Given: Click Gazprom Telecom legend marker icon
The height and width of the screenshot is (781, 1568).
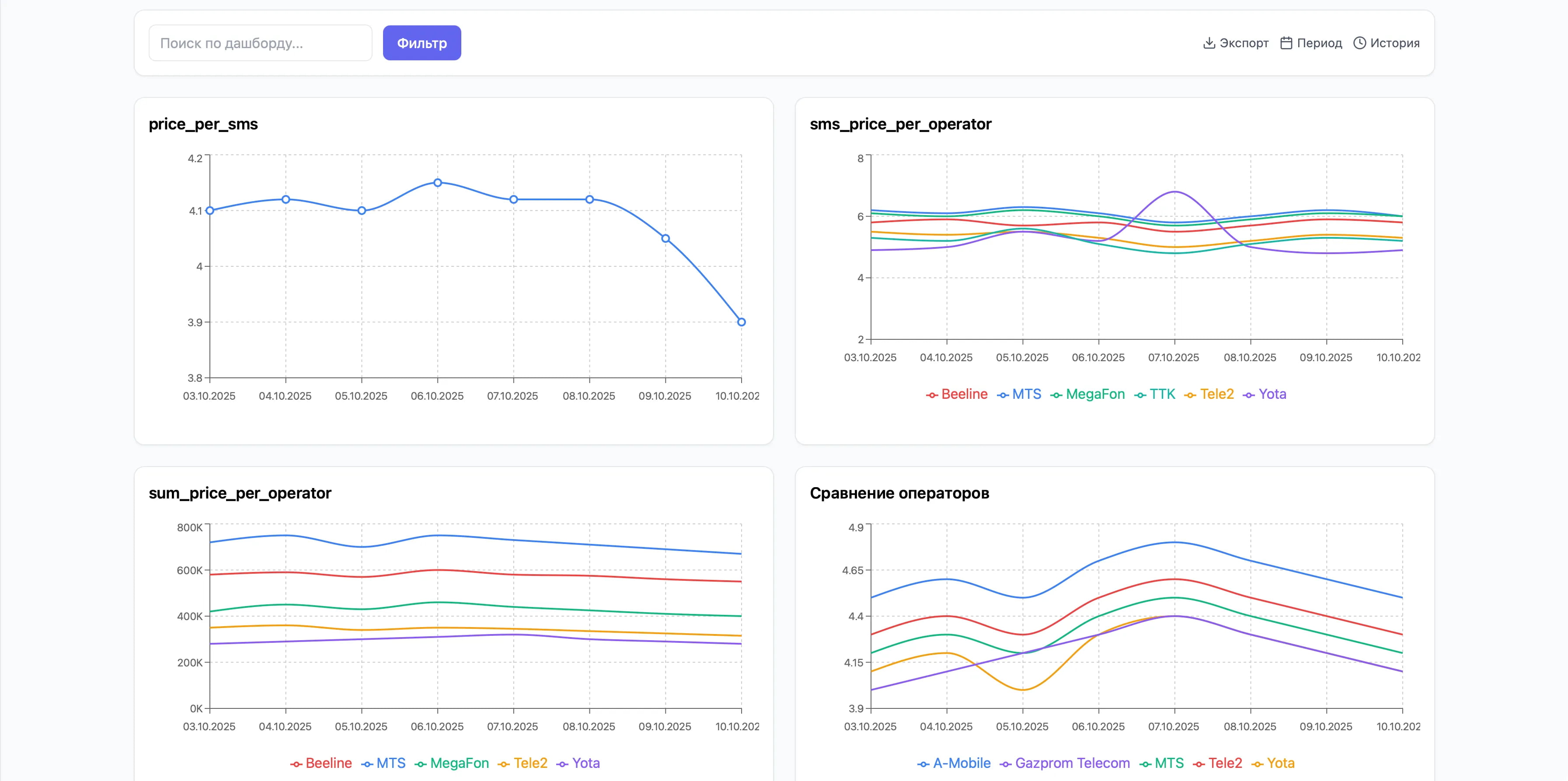Looking at the screenshot, I should [x=1006, y=764].
